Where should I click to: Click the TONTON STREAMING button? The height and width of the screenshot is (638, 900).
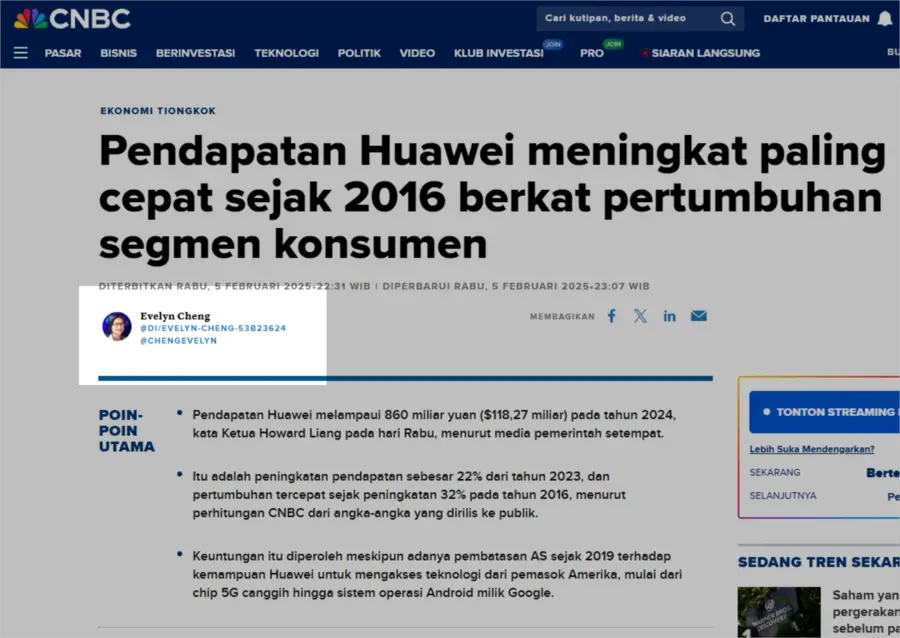tap(825, 412)
